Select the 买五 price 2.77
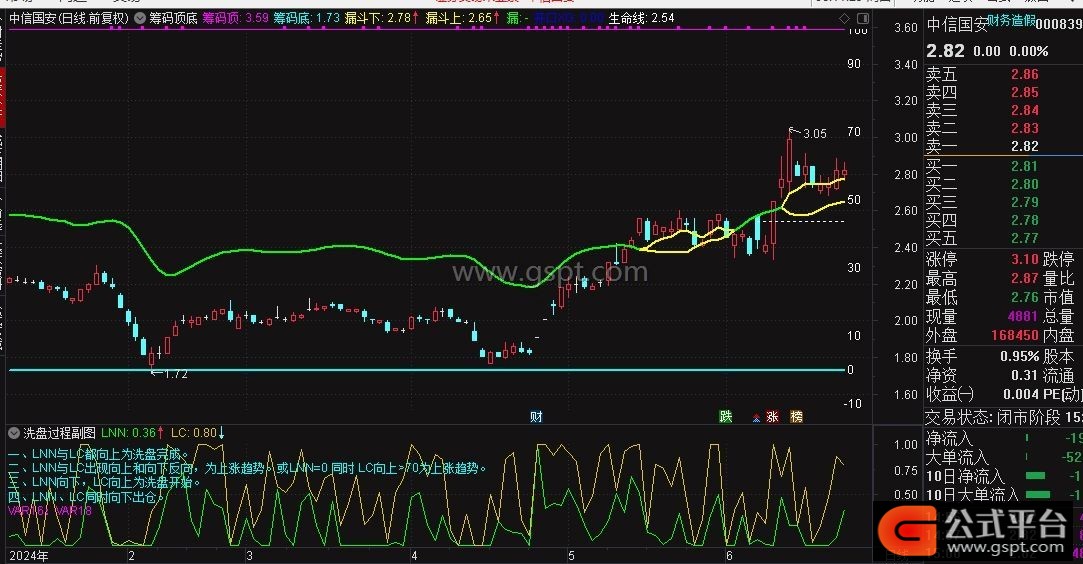The height and width of the screenshot is (564, 1083). (1024, 238)
